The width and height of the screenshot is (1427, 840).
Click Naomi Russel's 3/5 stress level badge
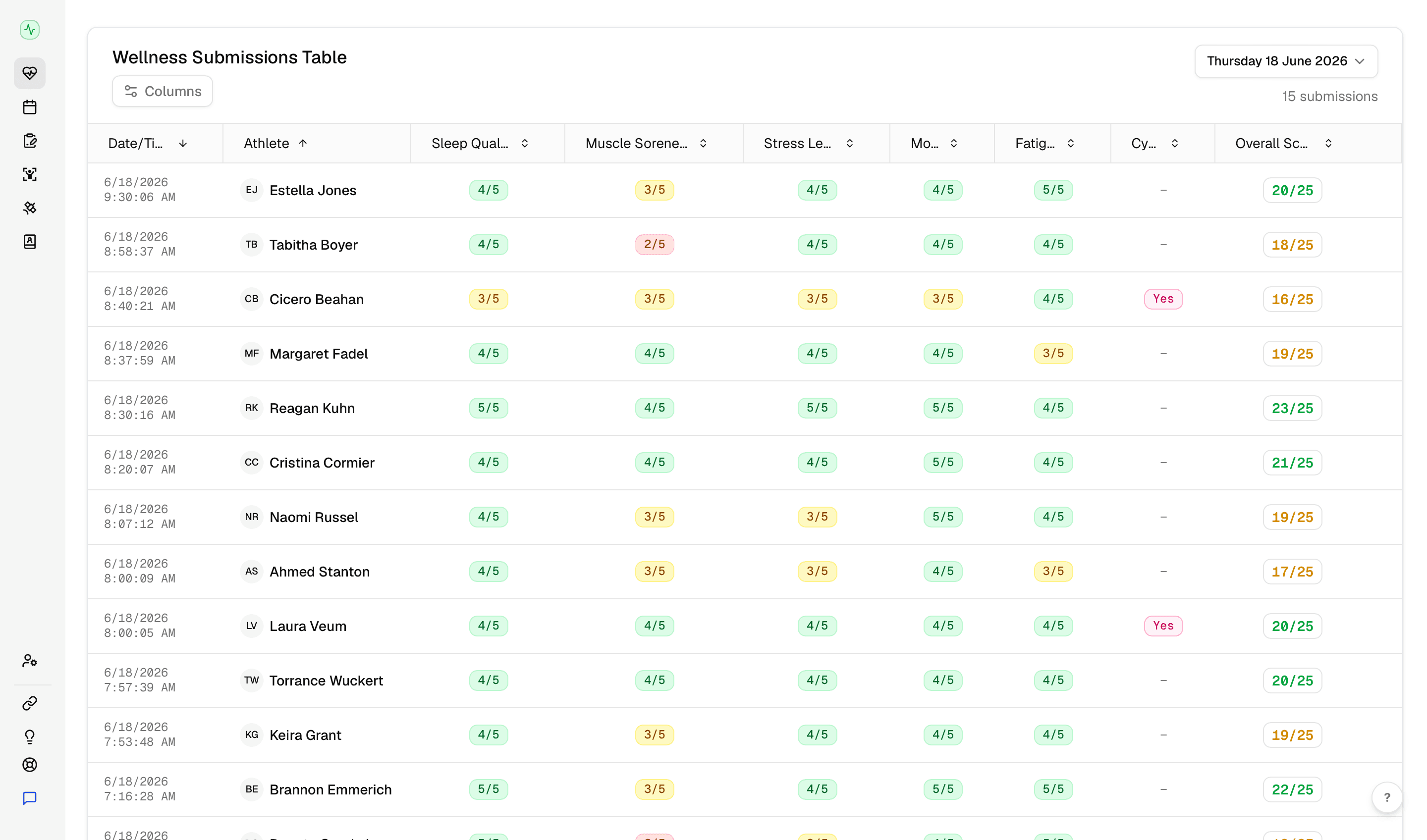tap(817, 517)
